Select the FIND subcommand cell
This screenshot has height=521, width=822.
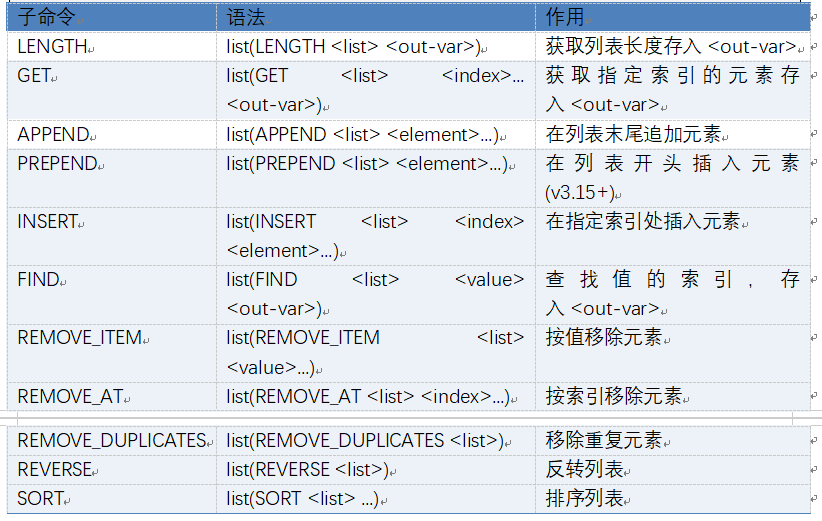(x=112, y=295)
